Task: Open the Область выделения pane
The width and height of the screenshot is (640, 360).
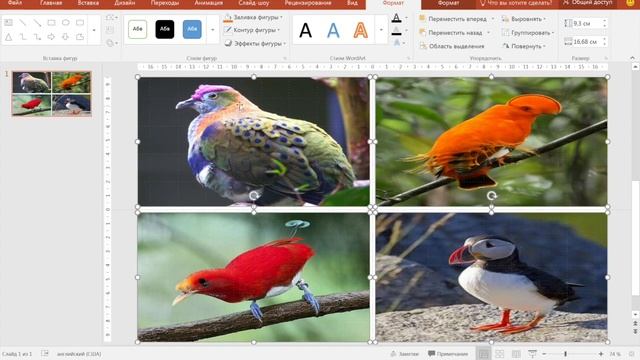Action: (452, 46)
